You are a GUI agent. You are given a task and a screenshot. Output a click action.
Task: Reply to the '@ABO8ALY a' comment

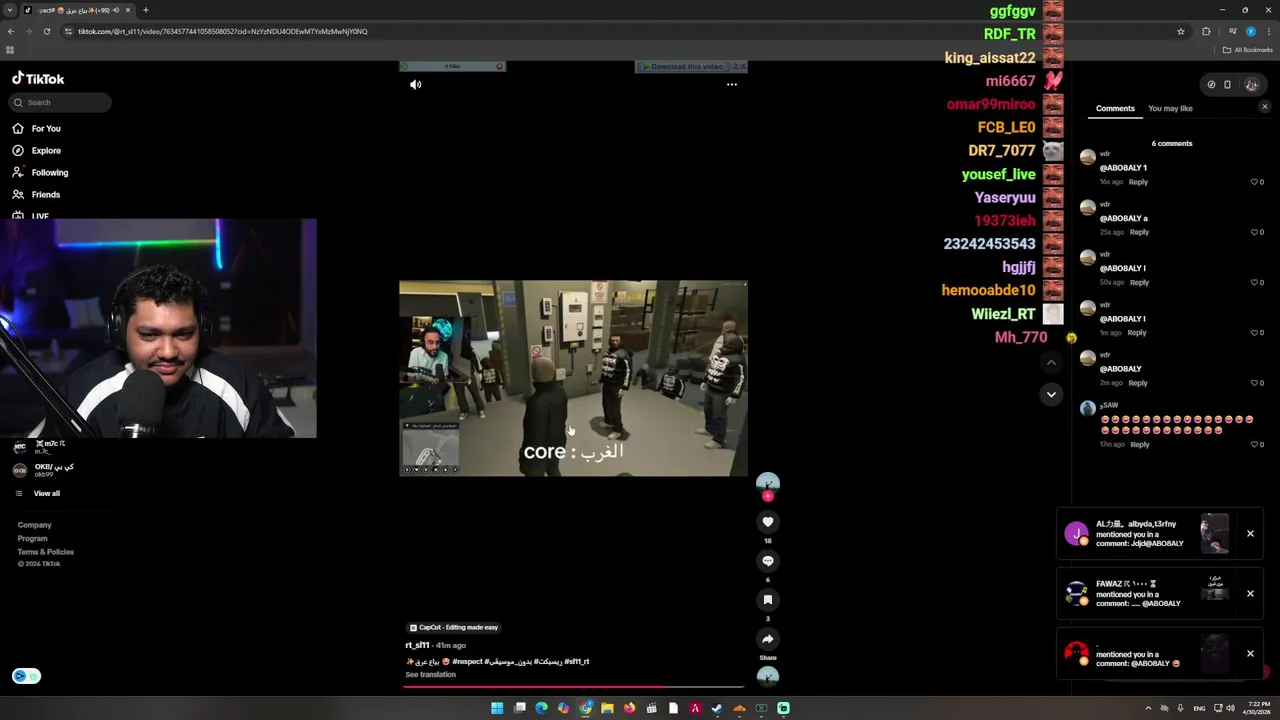click(x=1139, y=232)
